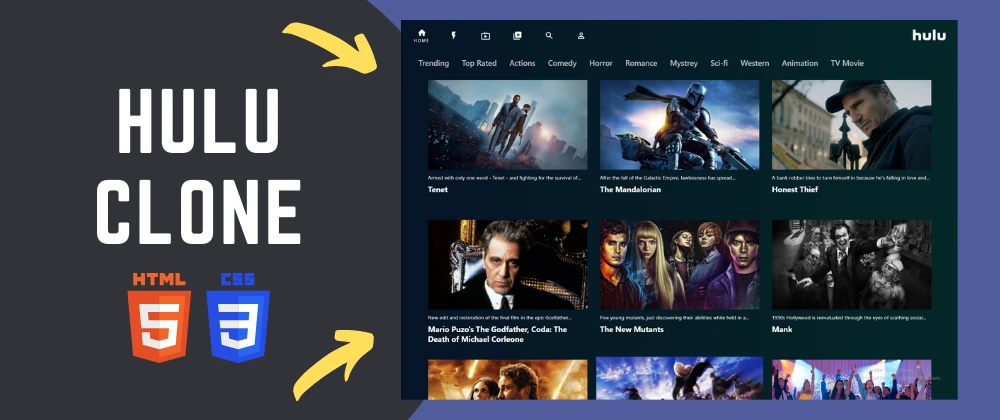Select the Top Rated category
Screen dimensions: 1000x420
pos(479,63)
